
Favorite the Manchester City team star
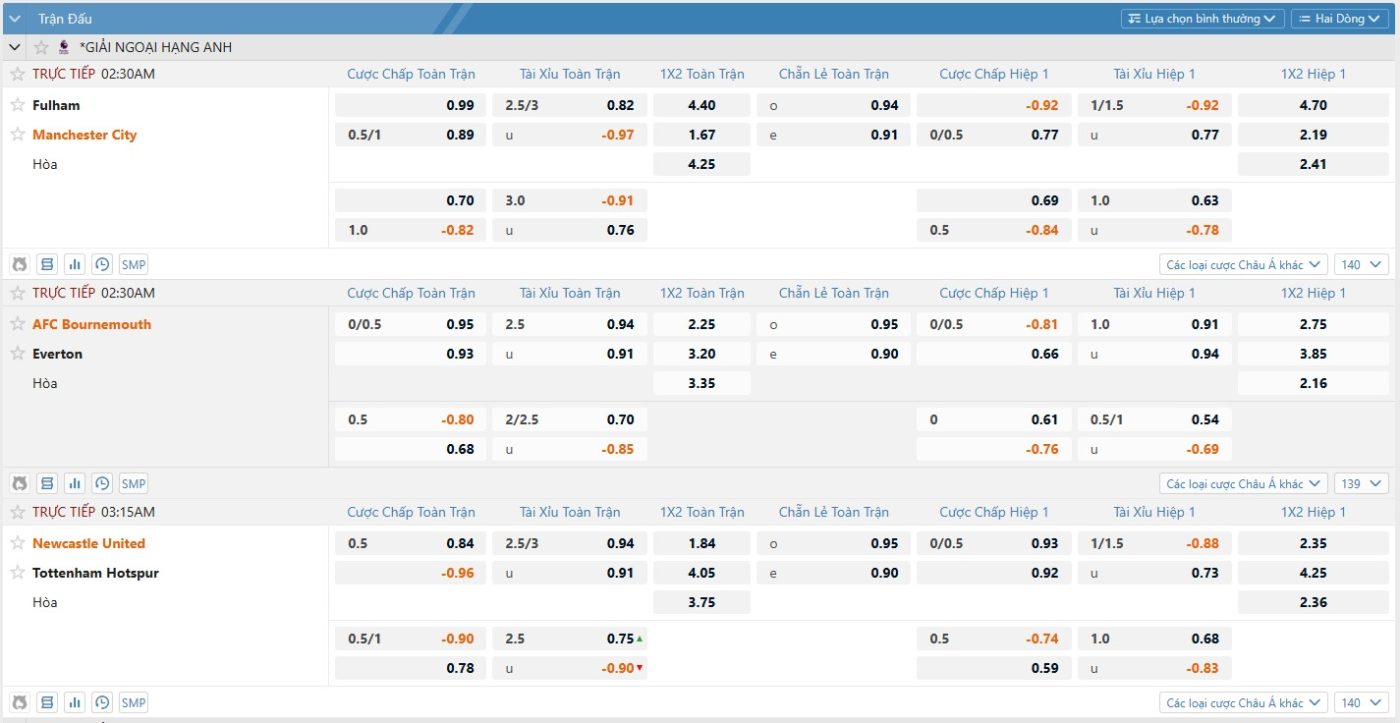point(17,135)
